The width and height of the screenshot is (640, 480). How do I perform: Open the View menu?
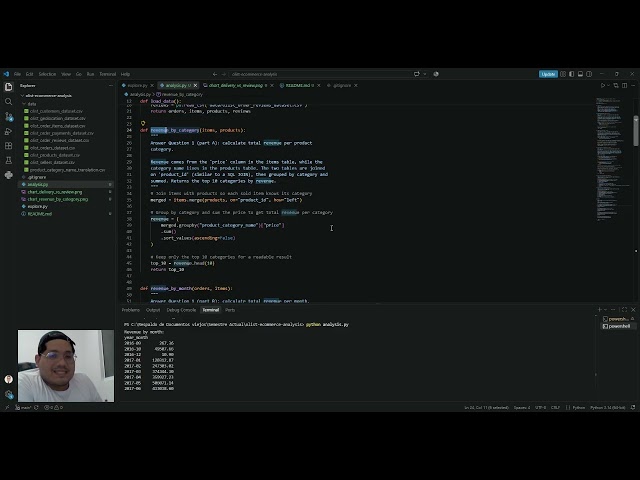tap(66, 74)
